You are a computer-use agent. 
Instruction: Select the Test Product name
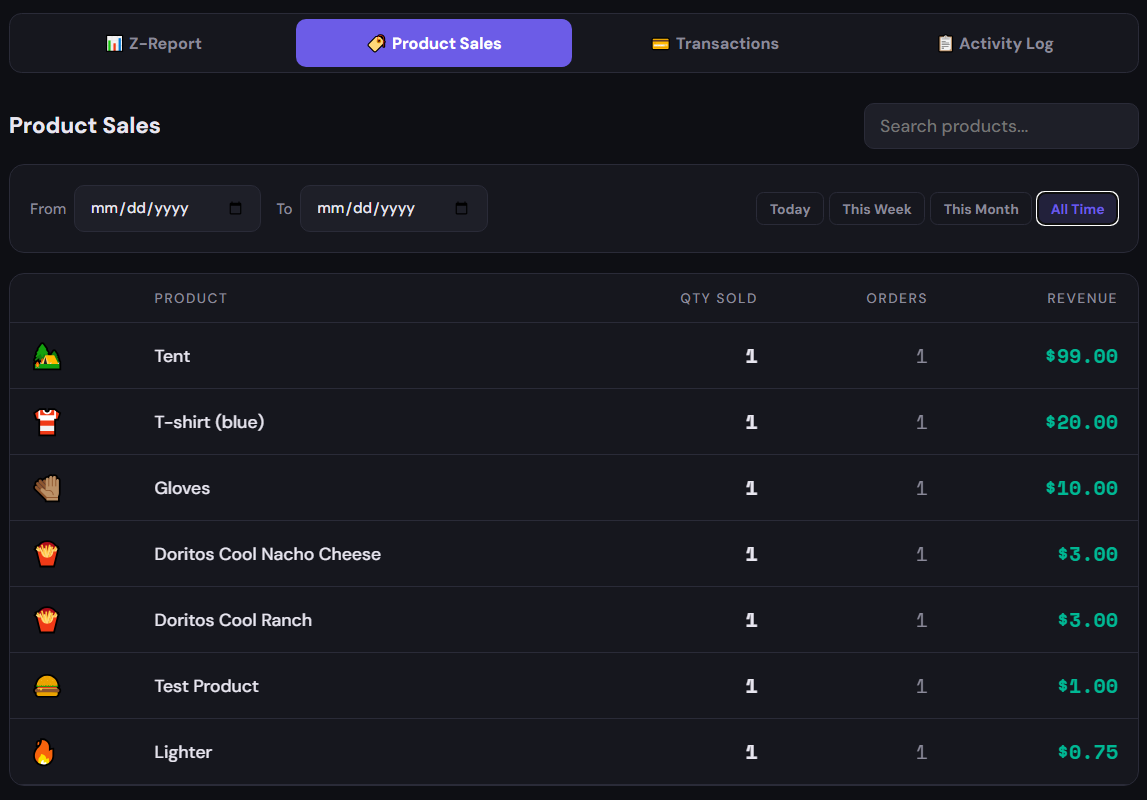(206, 686)
